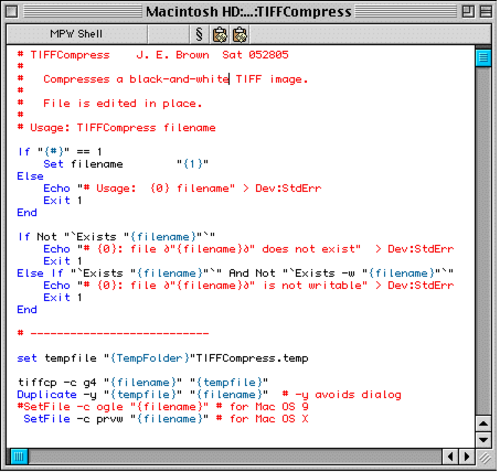Toggle the window collapse (windowshade) box
This screenshot has height=472, width=500.
(x=486, y=12)
